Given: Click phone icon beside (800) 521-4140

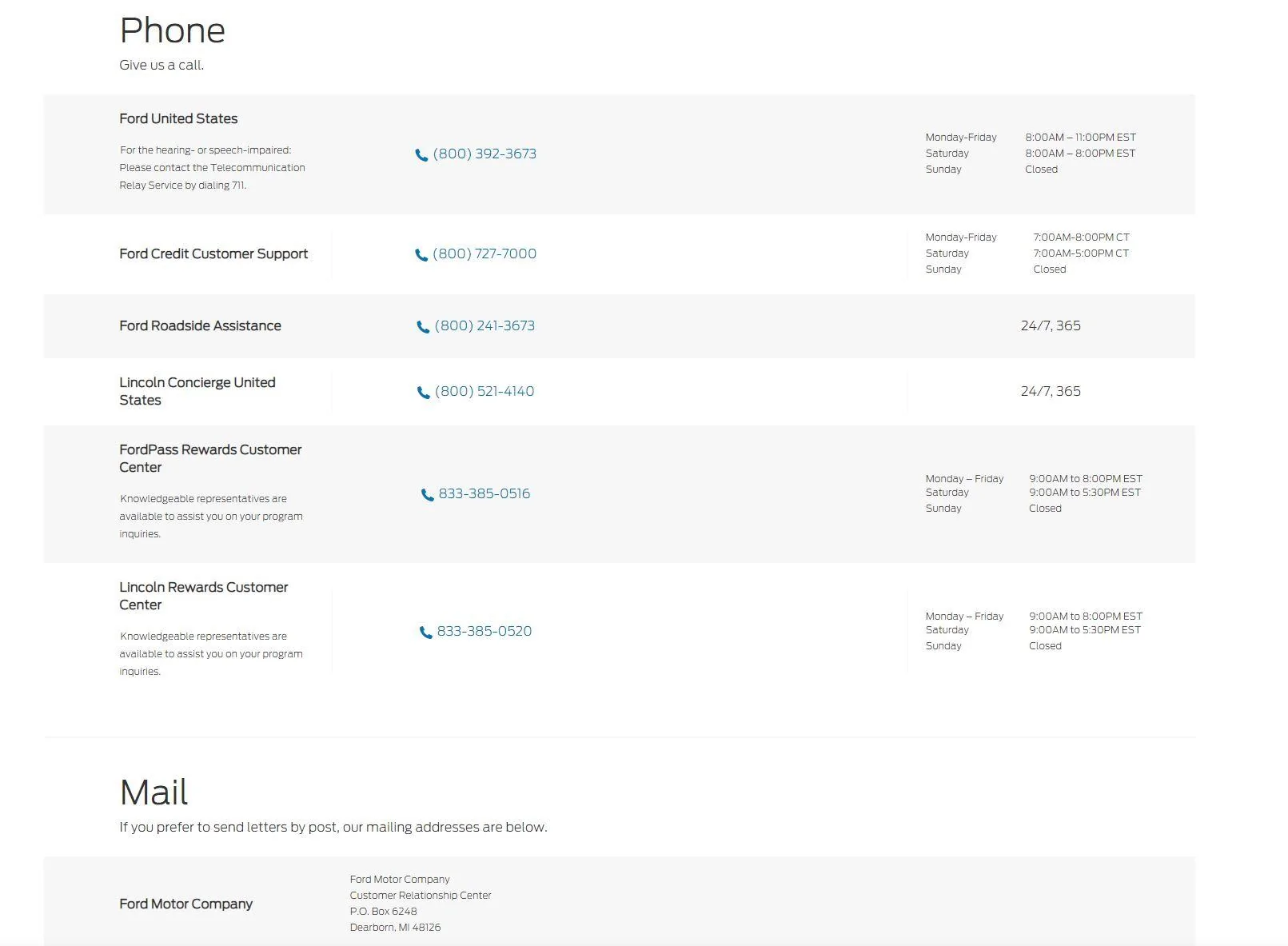Looking at the screenshot, I should click(x=423, y=393).
